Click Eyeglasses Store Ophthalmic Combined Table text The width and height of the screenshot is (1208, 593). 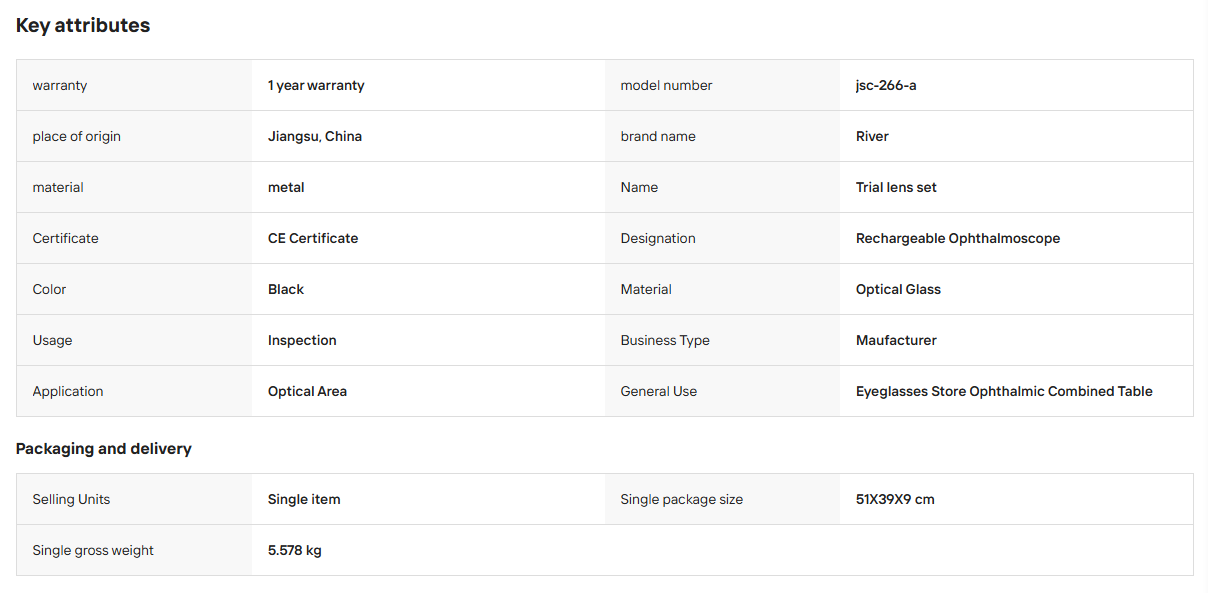(x=1004, y=392)
